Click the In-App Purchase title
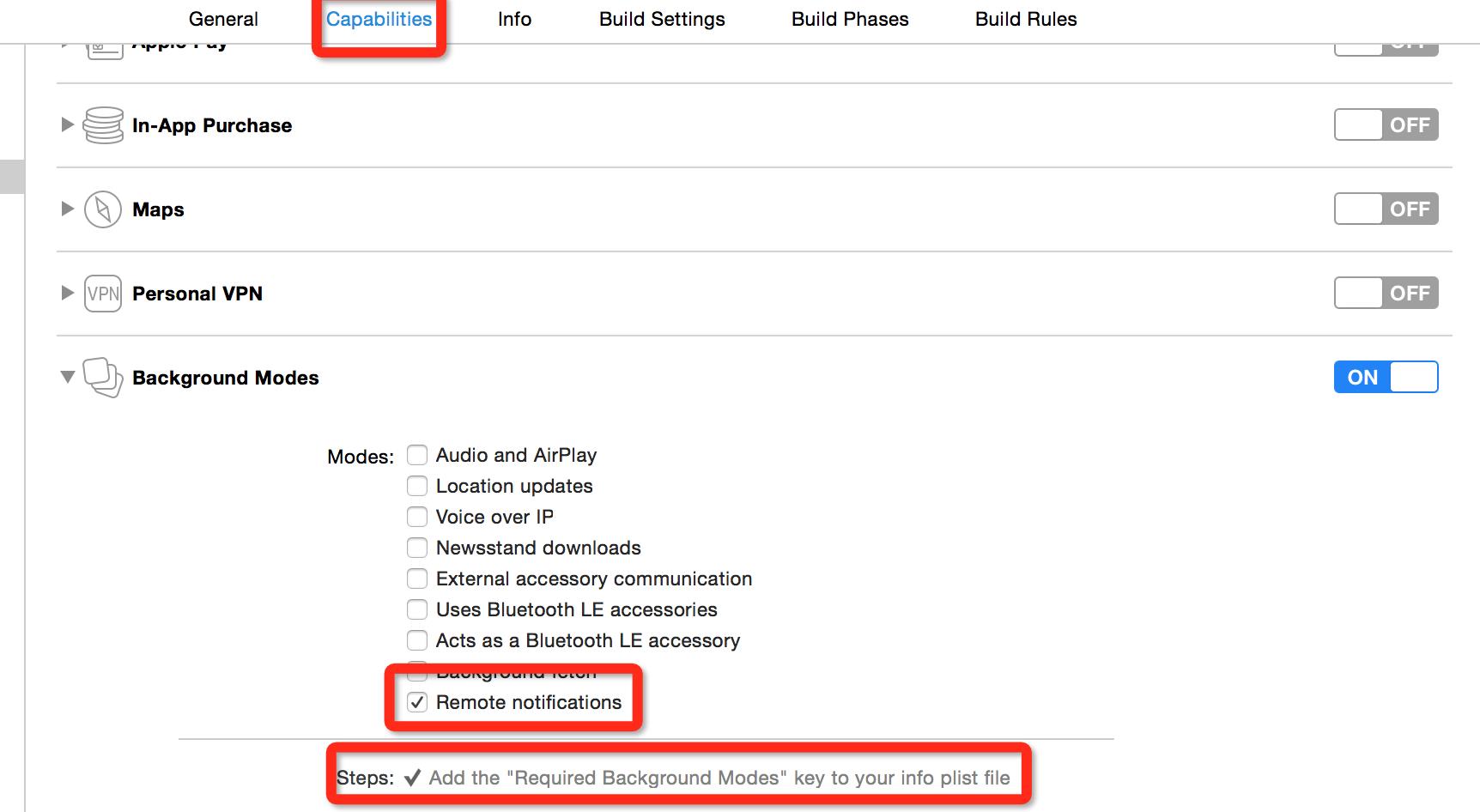Viewport: 1480px width, 812px height. click(212, 125)
